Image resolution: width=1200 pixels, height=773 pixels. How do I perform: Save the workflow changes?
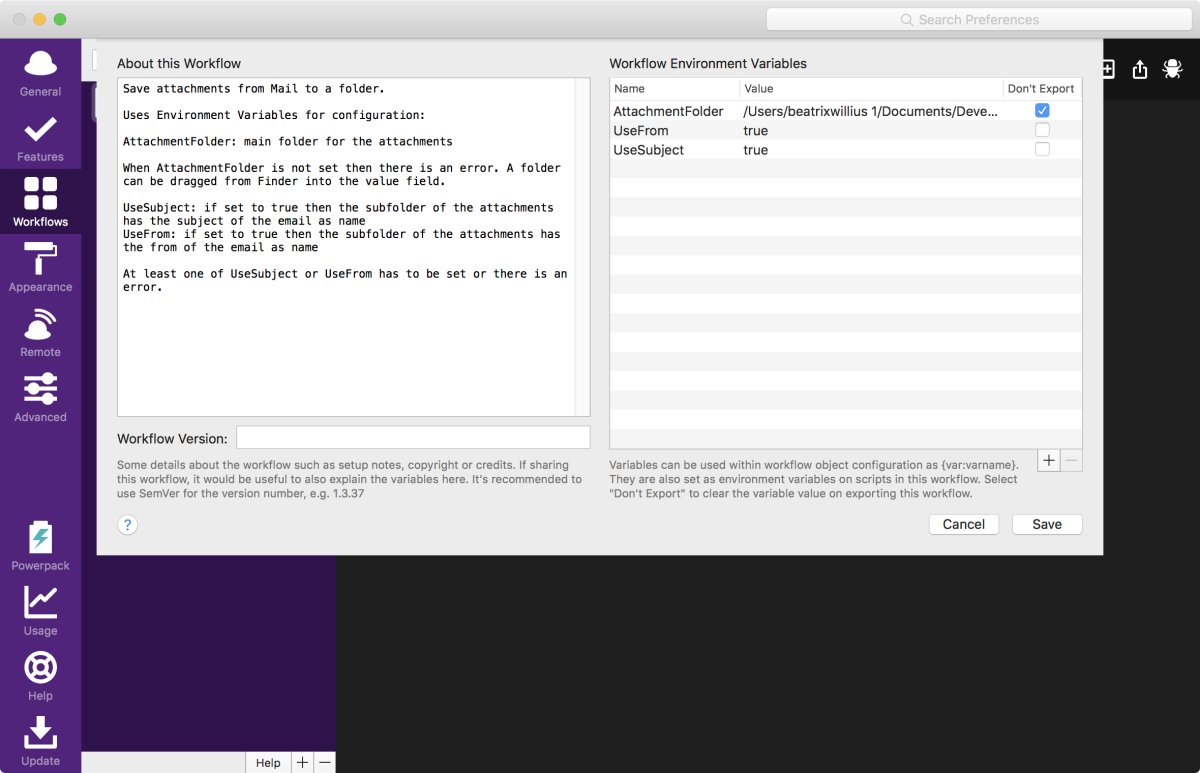pyautogui.click(x=1046, y=524)
